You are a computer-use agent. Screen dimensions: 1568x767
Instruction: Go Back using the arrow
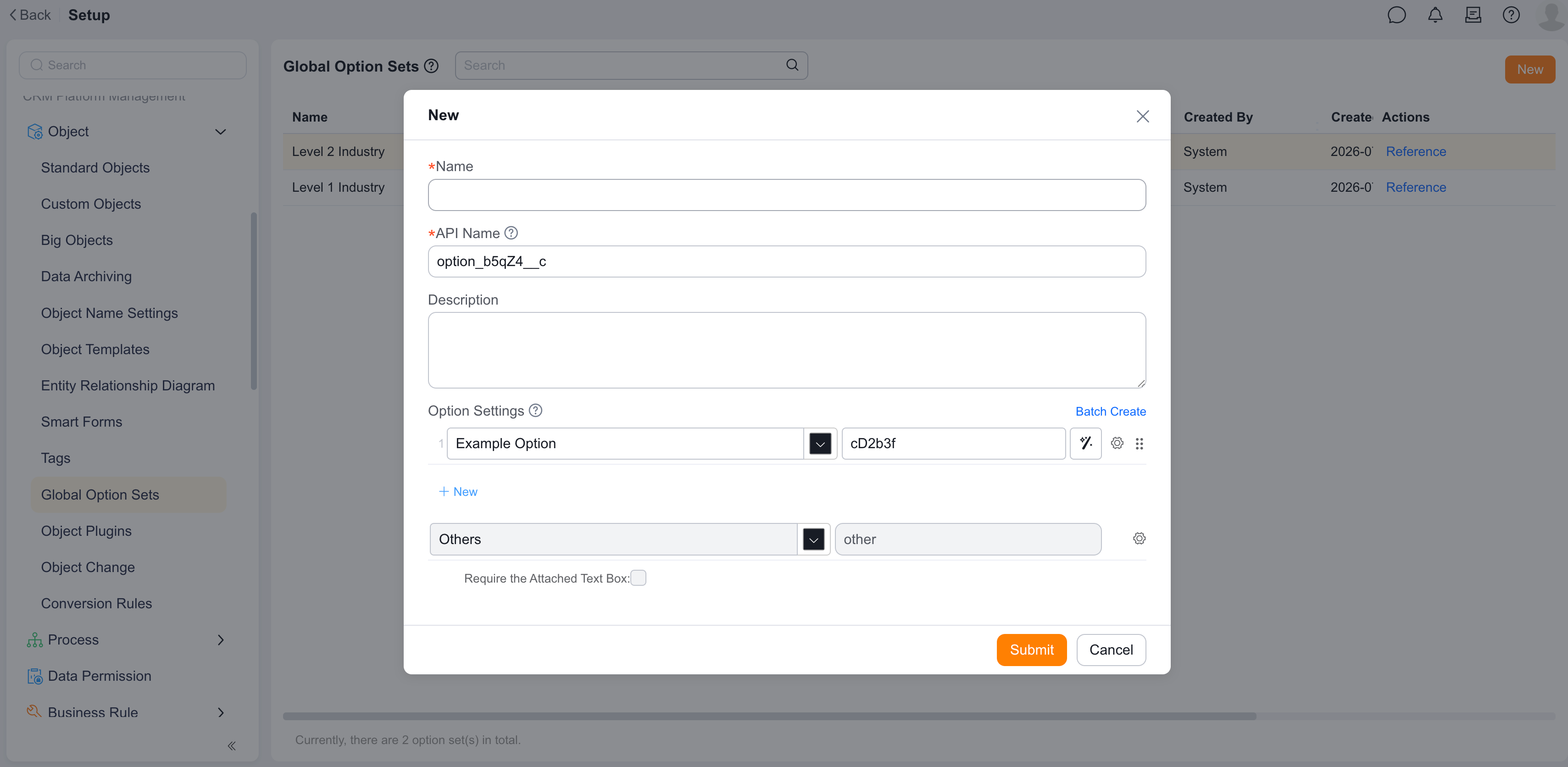(30, 15)
